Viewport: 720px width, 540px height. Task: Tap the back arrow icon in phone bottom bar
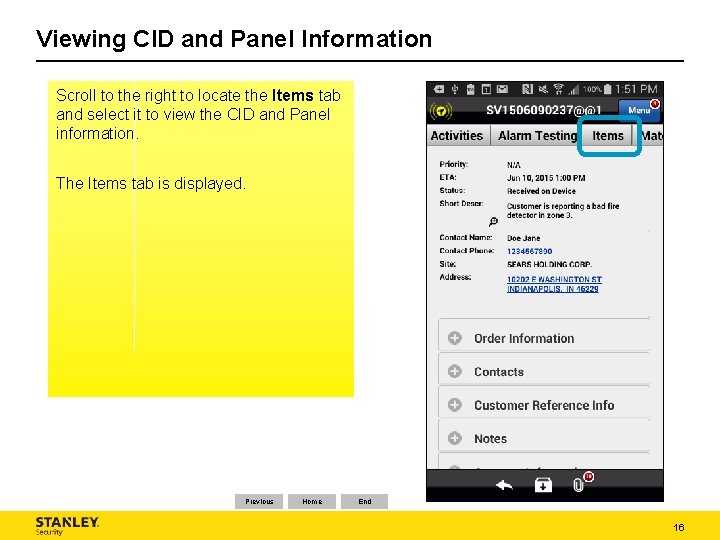click(504, 485)
